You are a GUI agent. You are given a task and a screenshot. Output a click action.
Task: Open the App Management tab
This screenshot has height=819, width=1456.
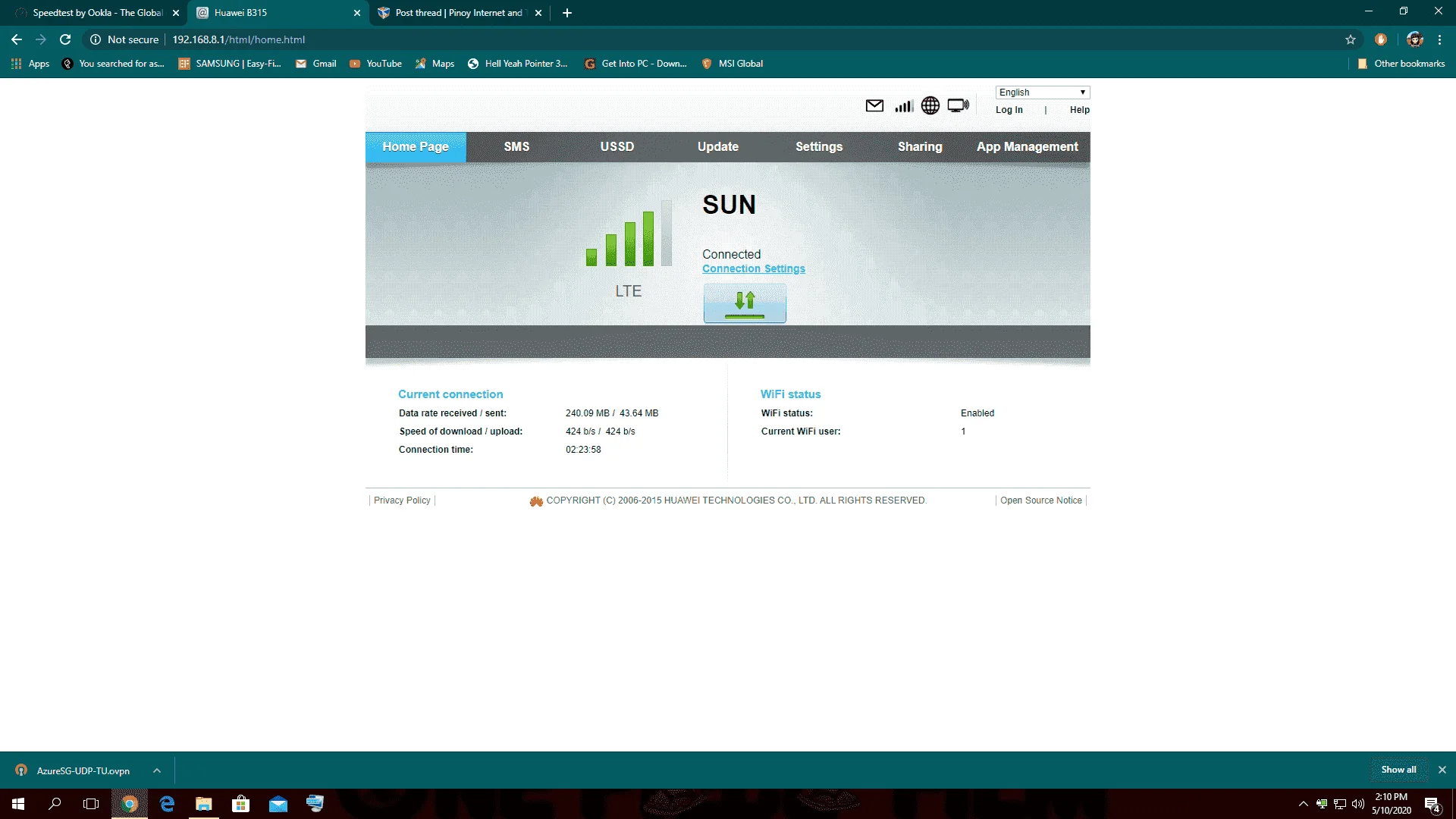point(1028,147)
